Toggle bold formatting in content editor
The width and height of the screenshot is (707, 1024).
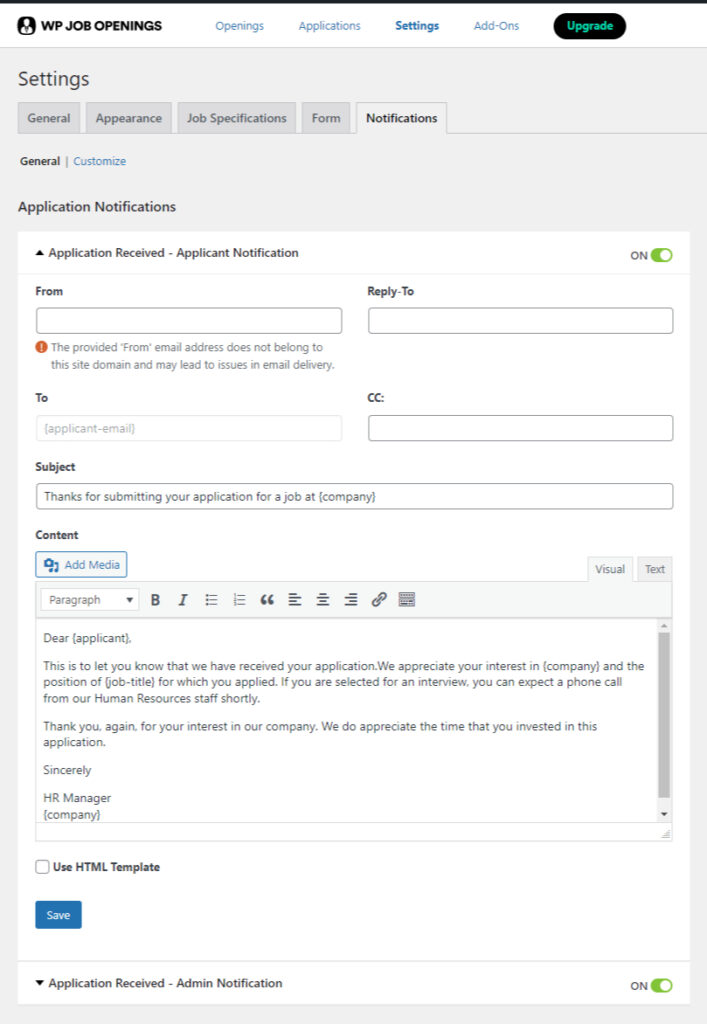click(155, 600)
